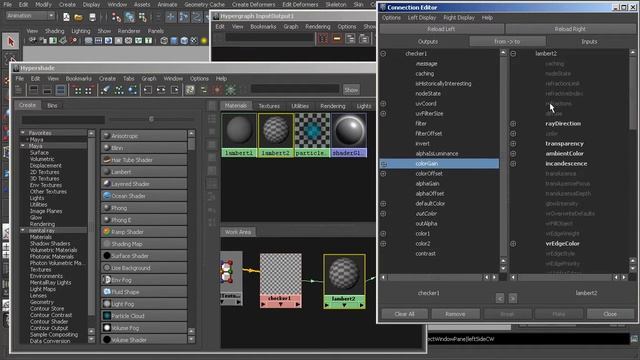Click the Reload Left button
Viewport: 640px width, 360px height.
click(441, 29)
